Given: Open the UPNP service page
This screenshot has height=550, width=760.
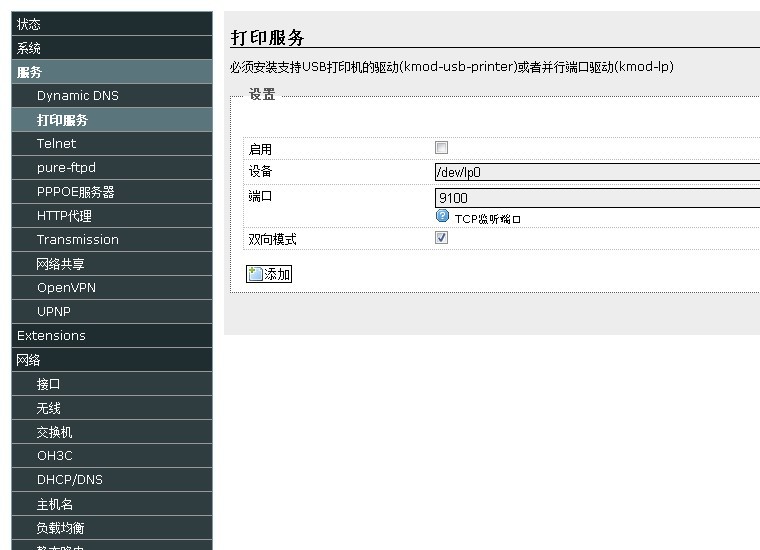Looking at the screenshot, I should [112, 312].
